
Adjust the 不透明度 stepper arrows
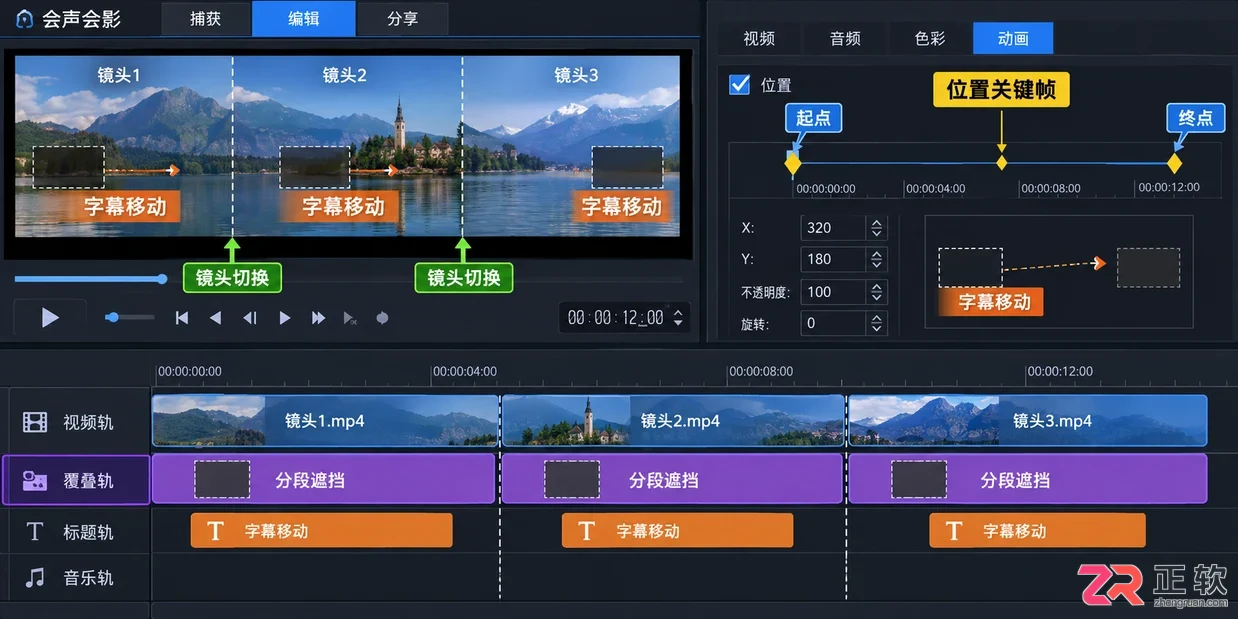coord(877,292)
